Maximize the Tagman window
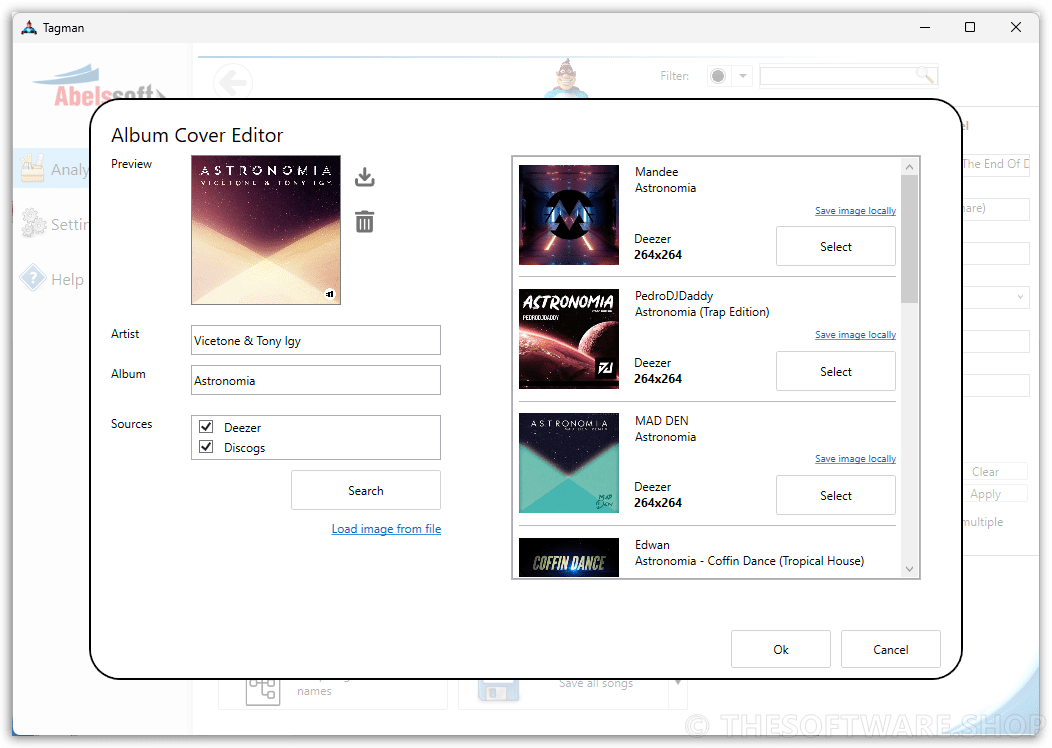The width and height of the screenshot is (1052, 748). click(x=969, y=27)
